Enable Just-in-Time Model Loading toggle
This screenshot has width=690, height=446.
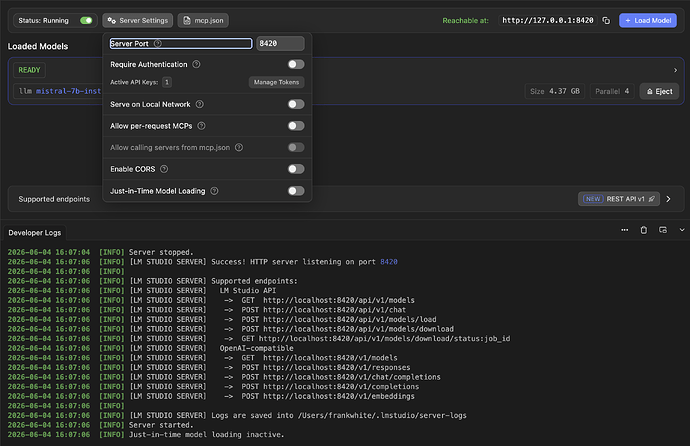point(296,191)
